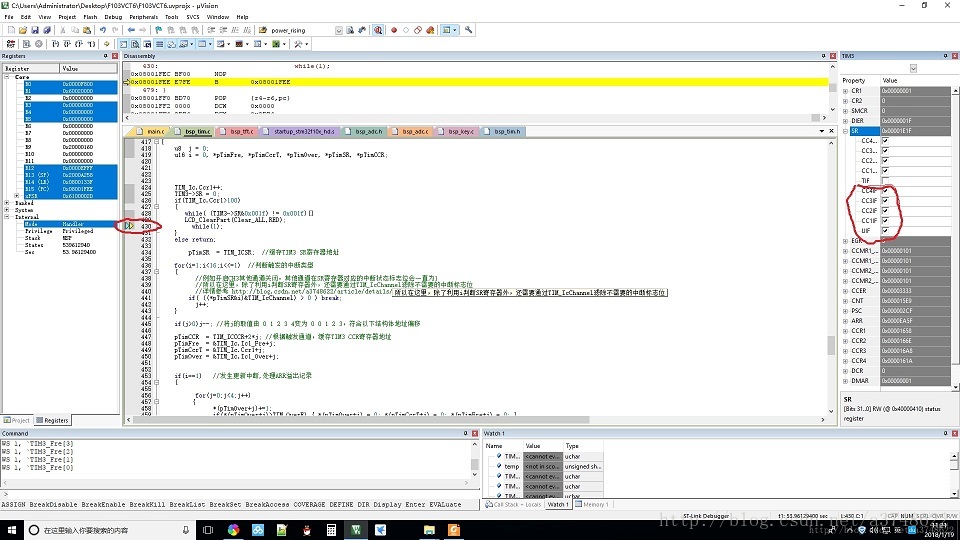The height and width of the screenshot is (540, 960).
Task: Uncheck the UIF flag checkbox
Action: tap(885, 231)
